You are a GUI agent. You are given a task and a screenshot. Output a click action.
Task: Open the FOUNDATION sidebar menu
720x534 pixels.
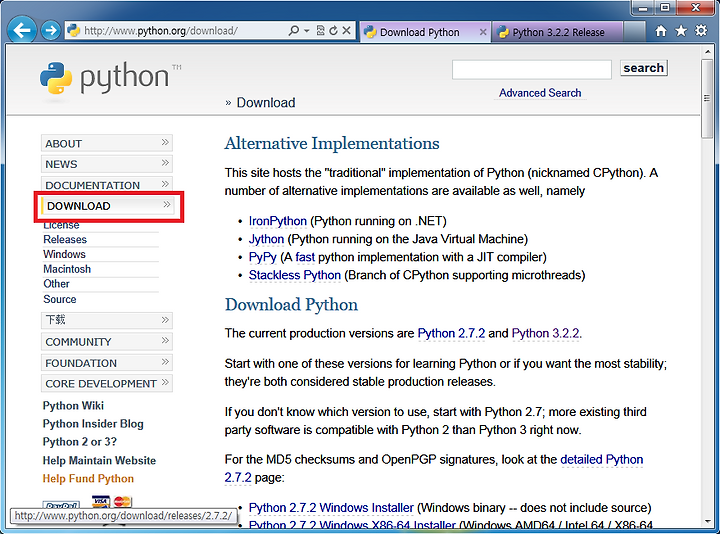107,363
